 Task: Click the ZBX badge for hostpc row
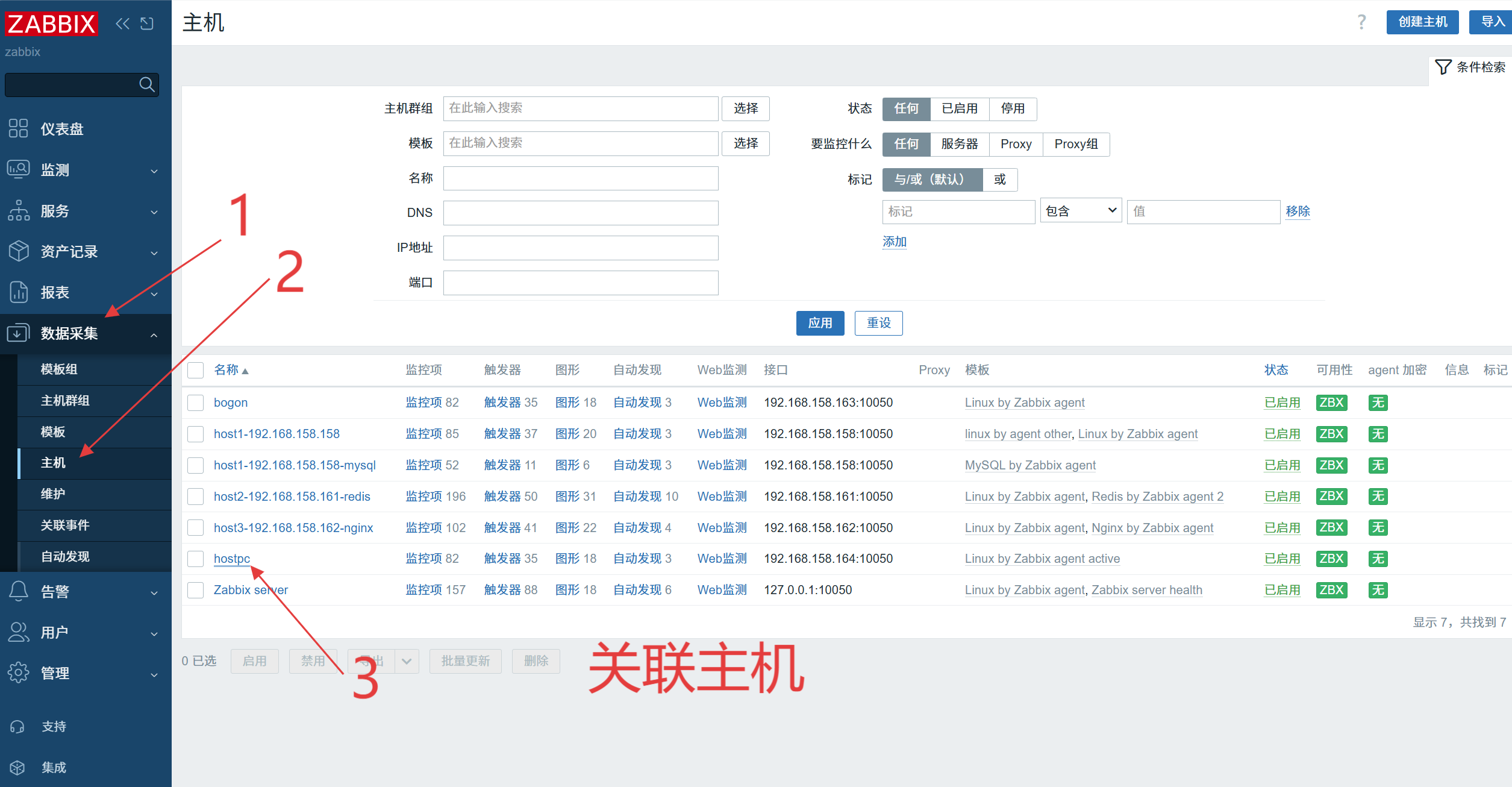[x=1332, y=559]
